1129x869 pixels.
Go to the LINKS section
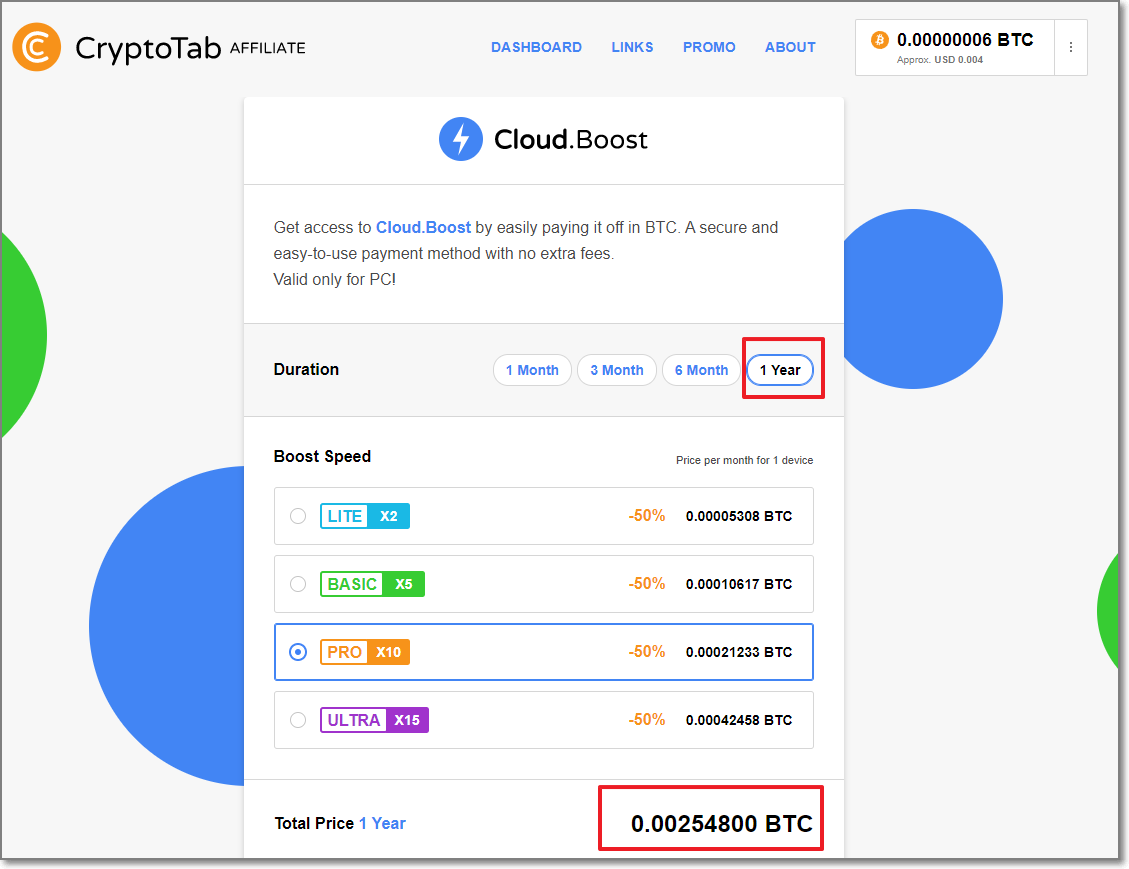[632, 47]
